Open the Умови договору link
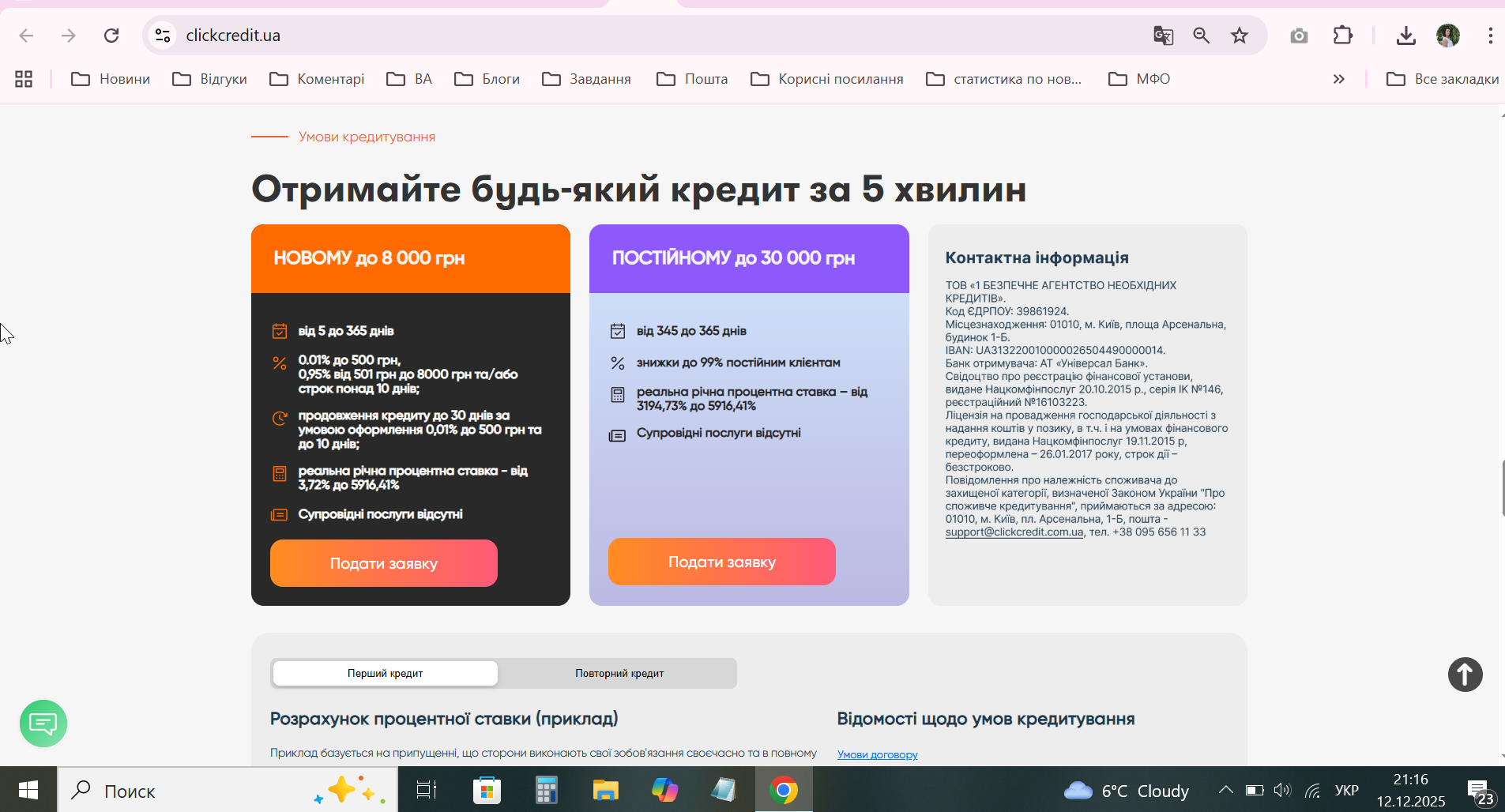The width and height of the screenshot is (1505, 812). (x=877, y=754)
